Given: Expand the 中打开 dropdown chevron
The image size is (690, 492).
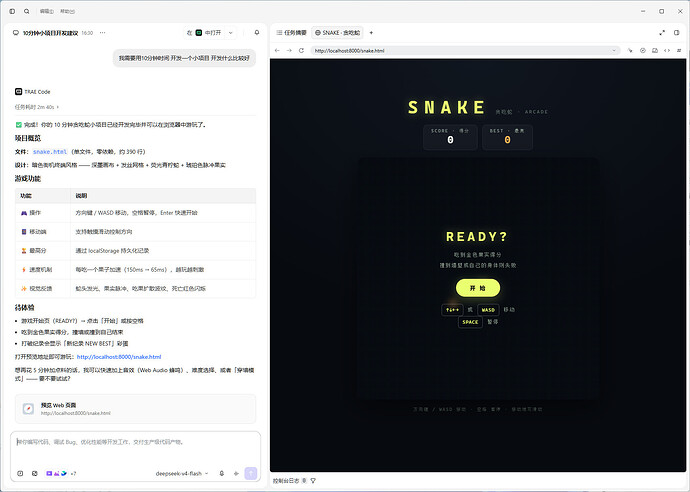Looking at the screenshot, I should coord(230,33).
